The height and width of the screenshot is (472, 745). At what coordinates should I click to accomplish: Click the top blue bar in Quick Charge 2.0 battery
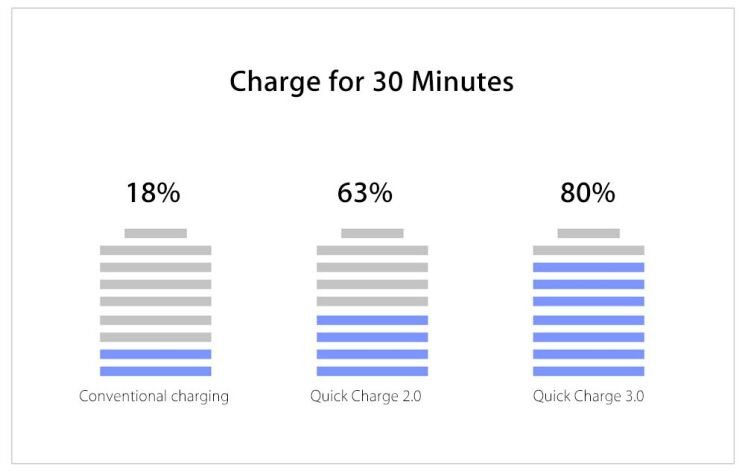click(x=372, y=320)
